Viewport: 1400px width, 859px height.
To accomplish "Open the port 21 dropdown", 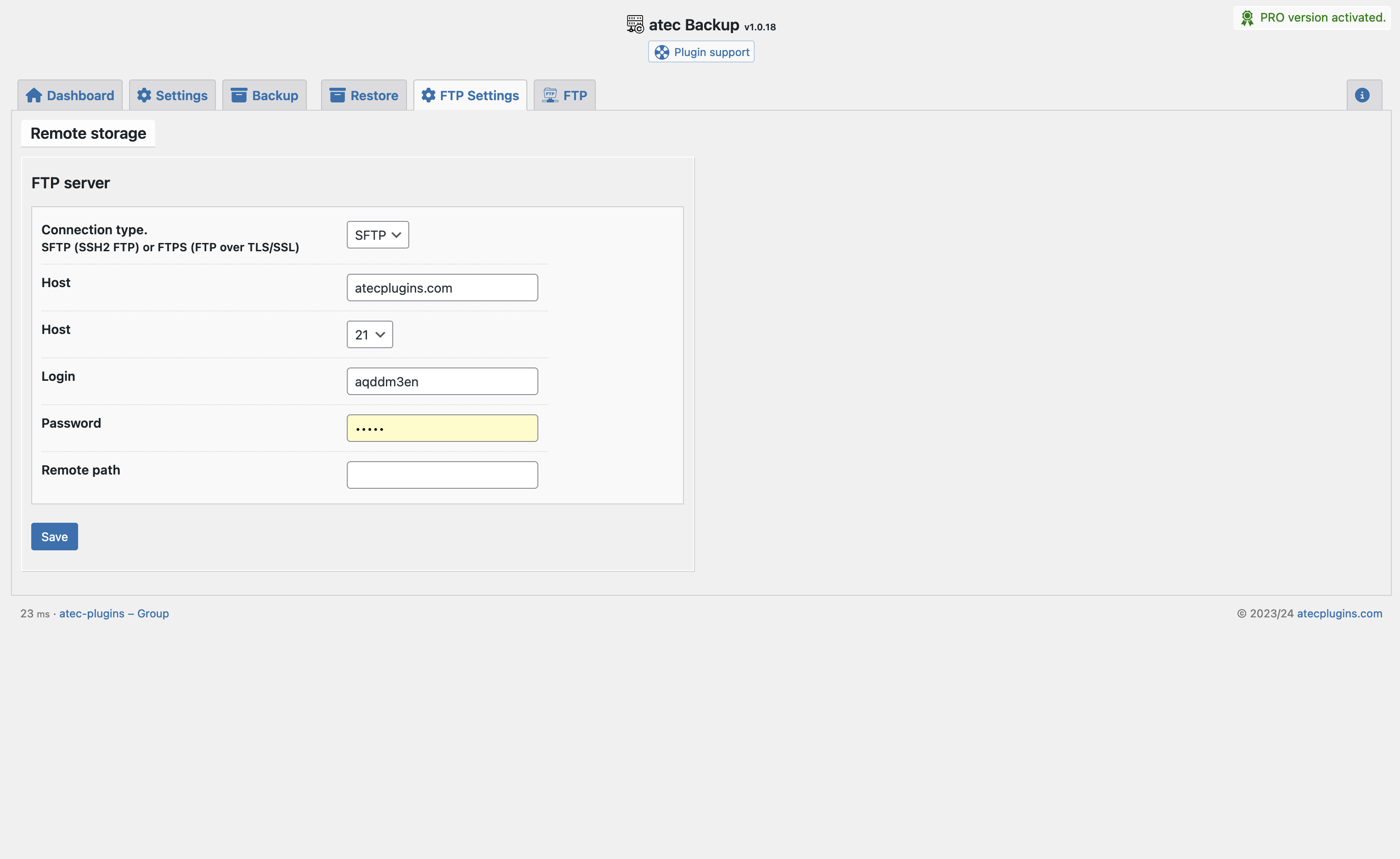I will pos(370,334).
